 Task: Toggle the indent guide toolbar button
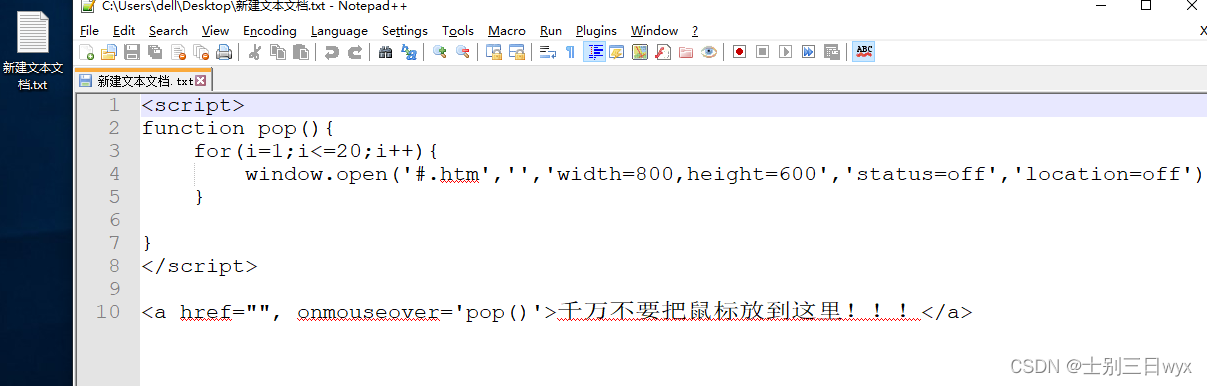tap(594, 52)
